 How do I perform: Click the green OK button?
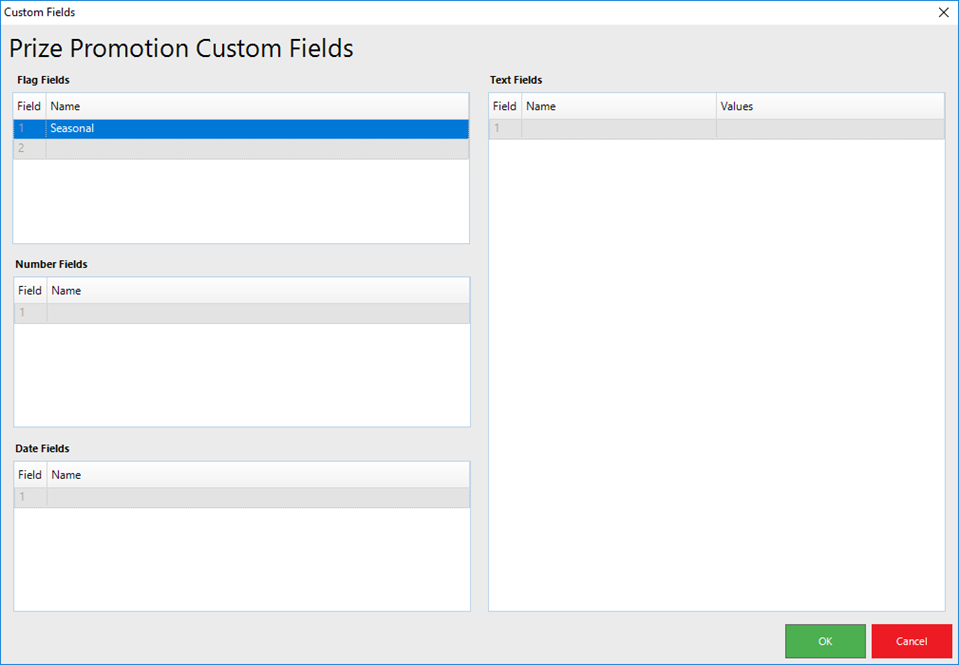point(825,641)
